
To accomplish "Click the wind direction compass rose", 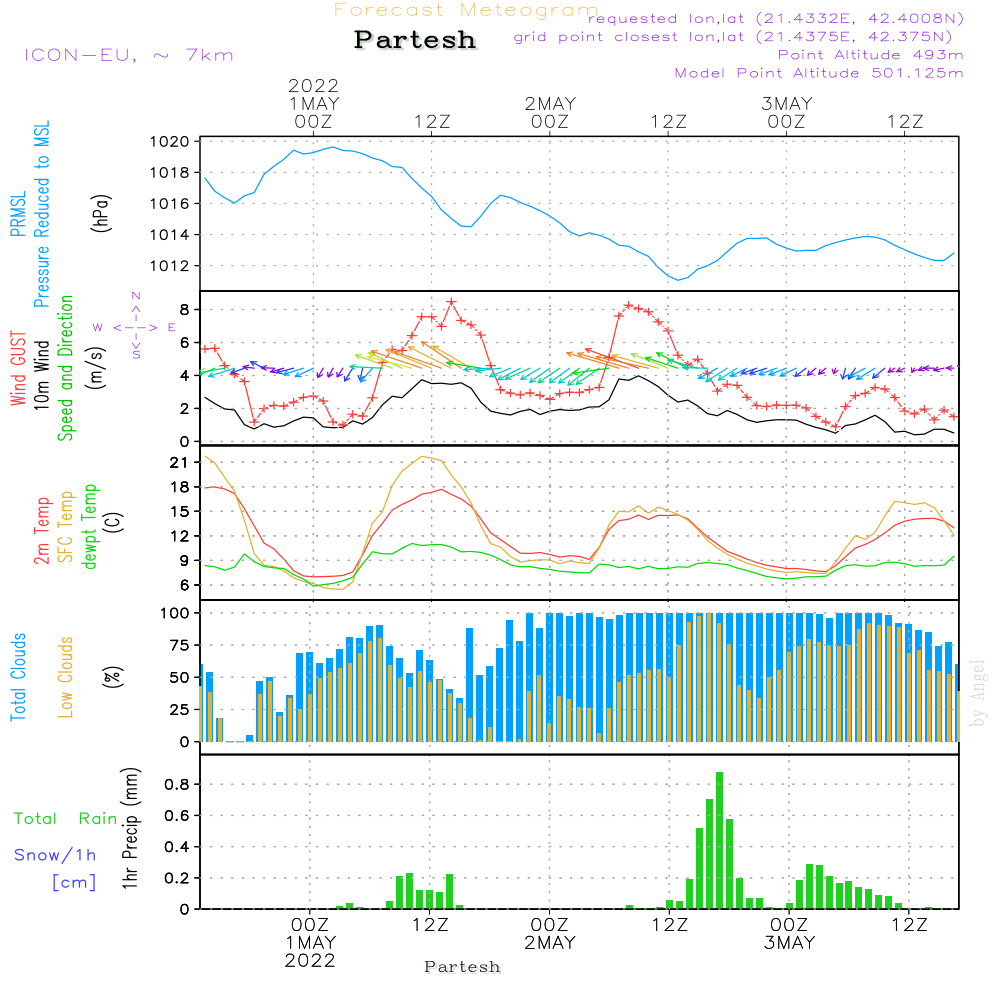I will tap(136, 327).
